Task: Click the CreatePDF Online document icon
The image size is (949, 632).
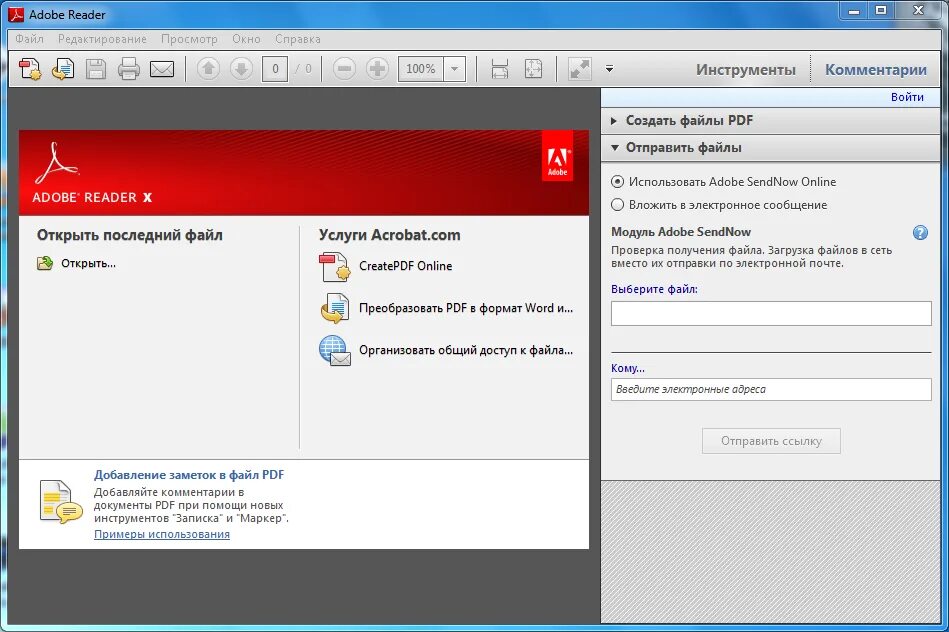Action: click(334, 267)
